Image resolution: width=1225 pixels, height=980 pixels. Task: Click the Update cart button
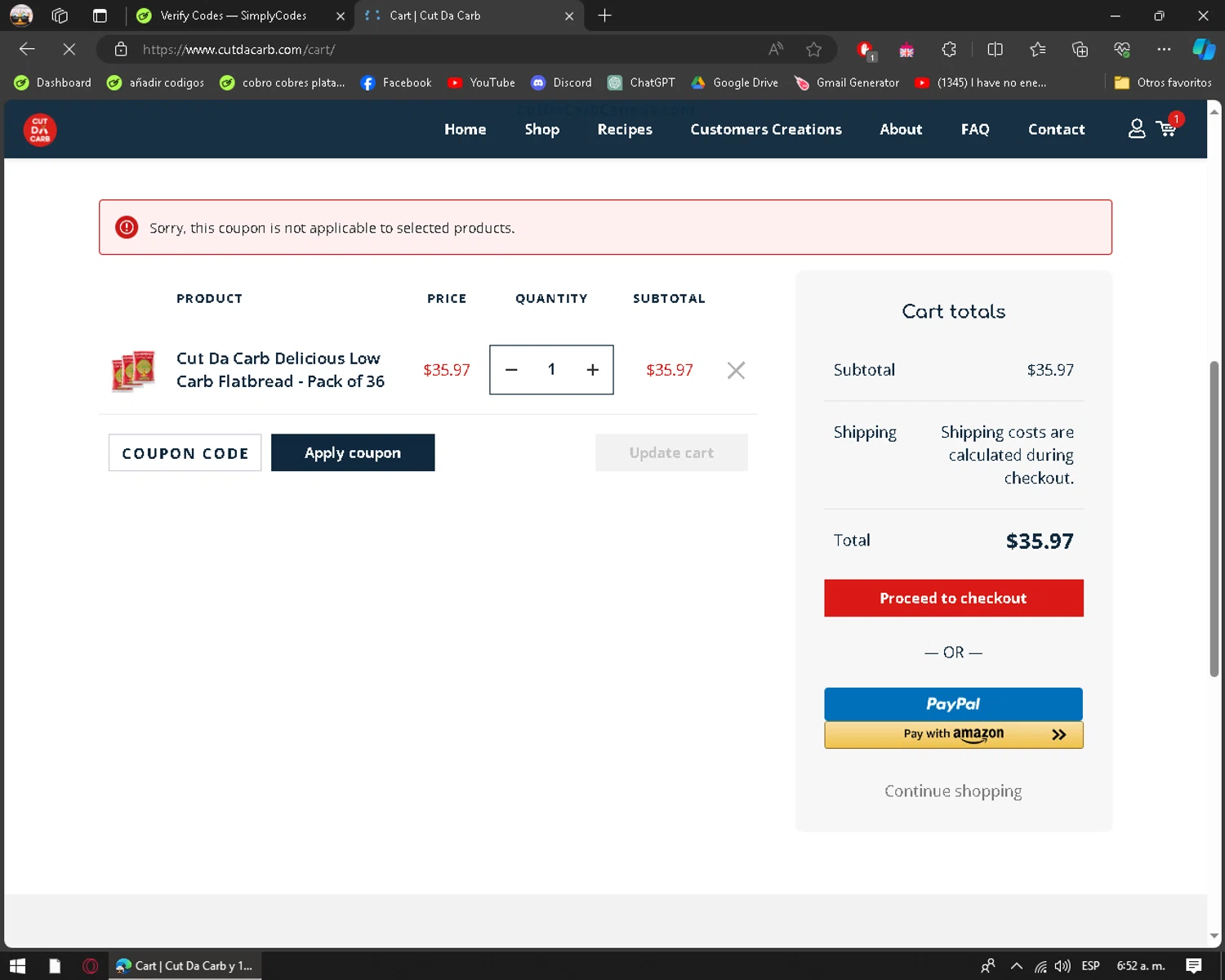point(671,453)
